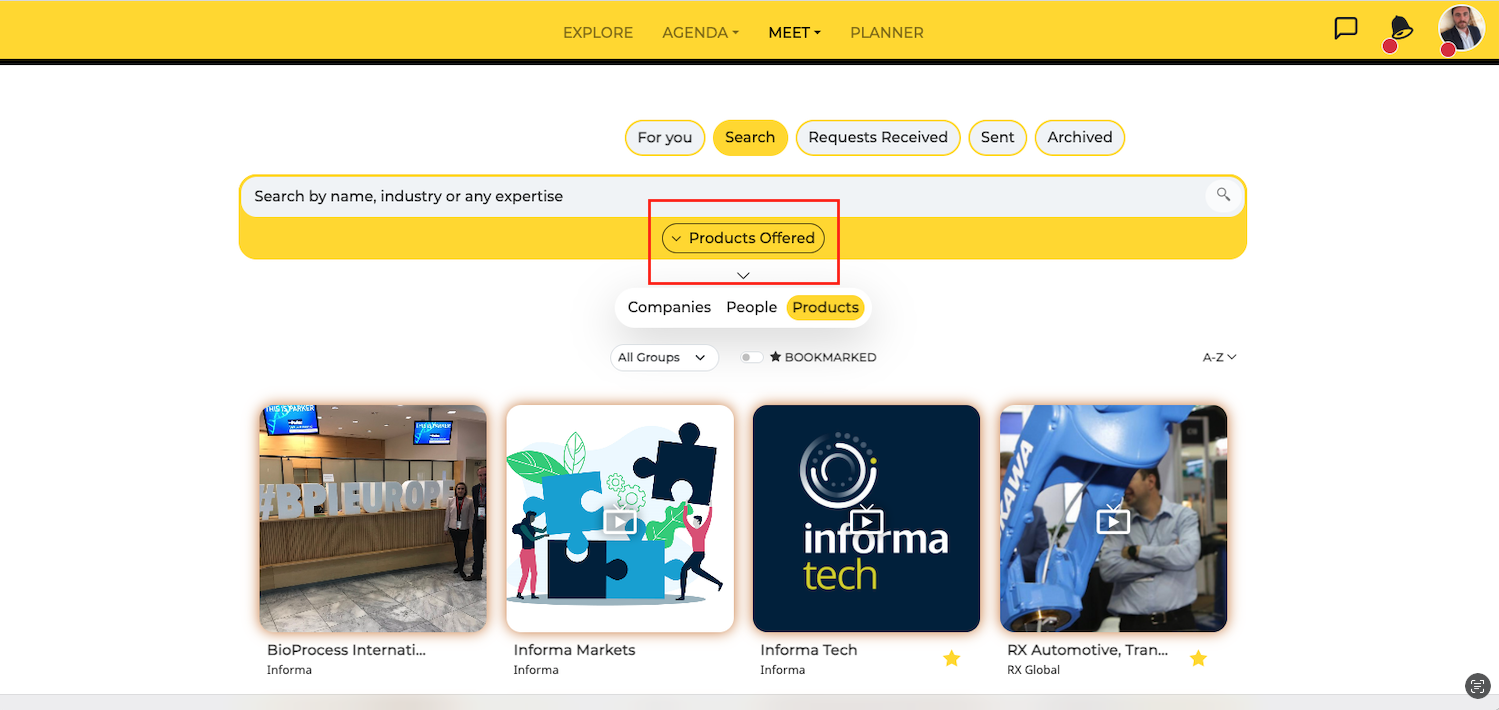
Task: Go to the PLANNER page
Action: coord(887,32)
